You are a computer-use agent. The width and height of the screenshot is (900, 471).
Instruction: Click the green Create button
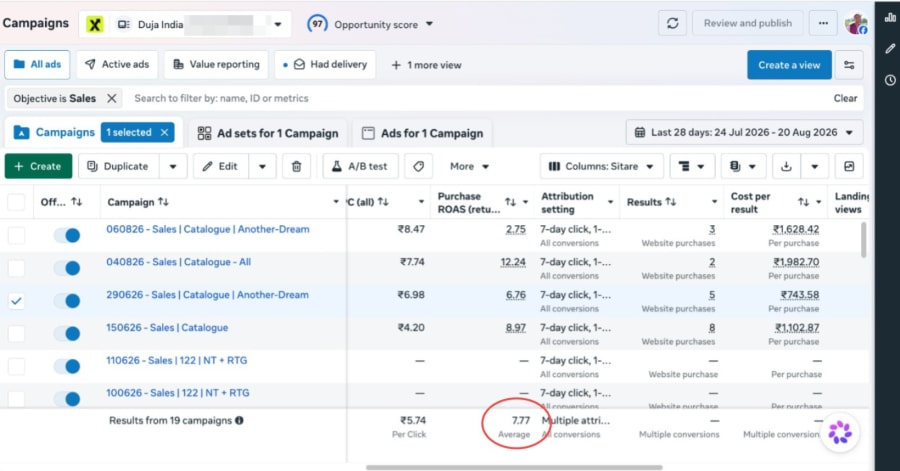tap(38, 166)
